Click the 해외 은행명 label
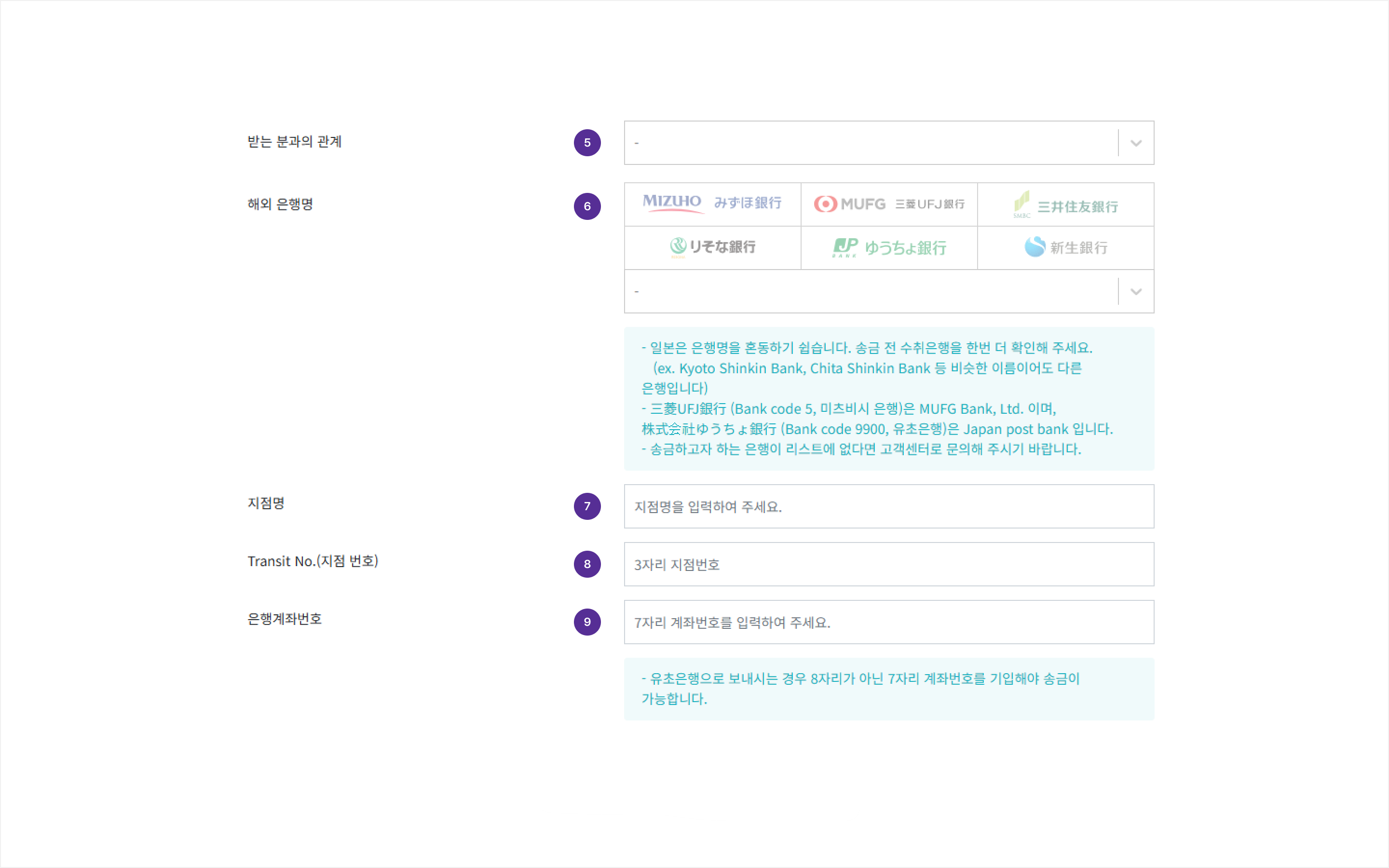Image resolution: width=1389 pixels, height=868 pixels. (x=280, y=204)
